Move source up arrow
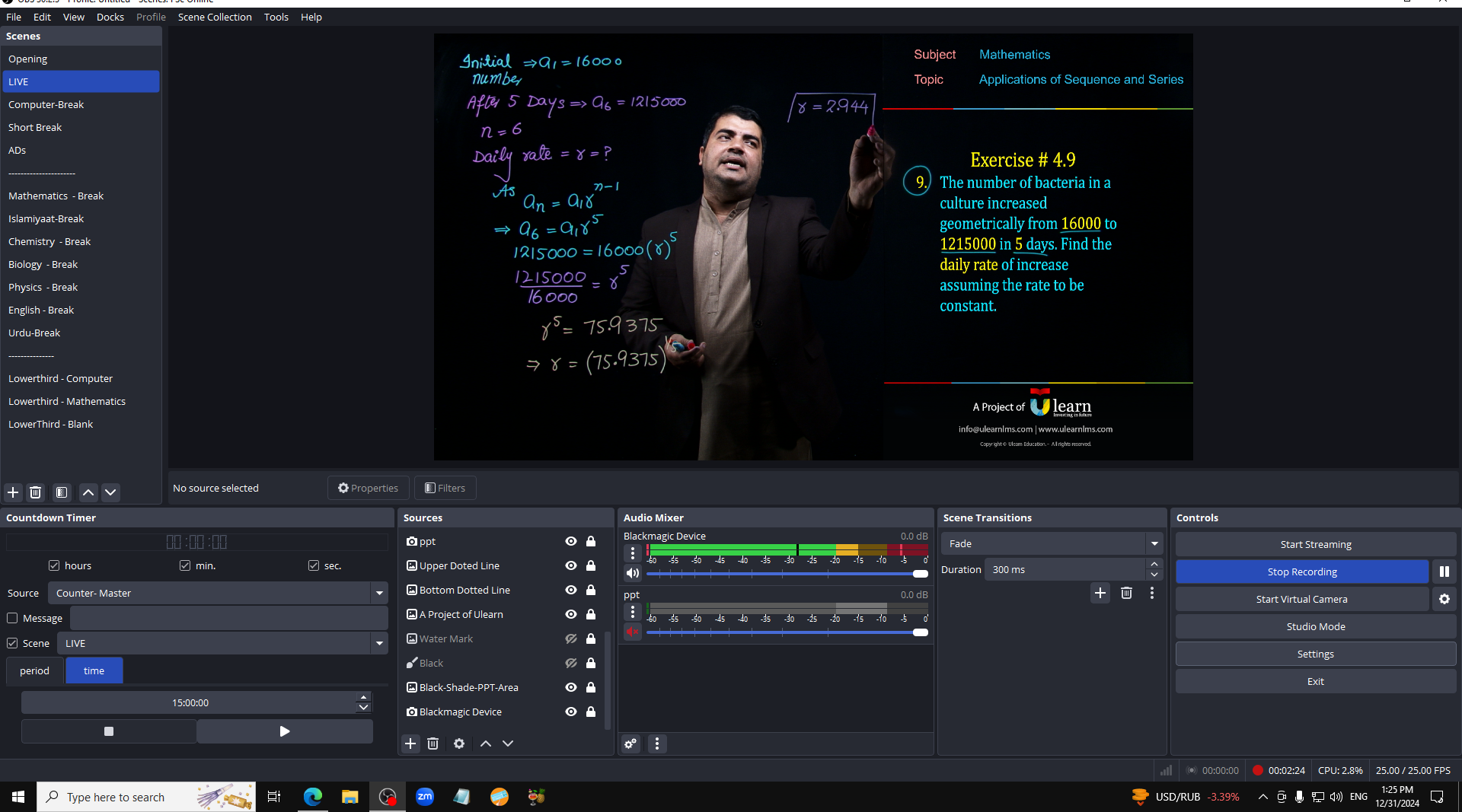Image resolution: width=1462 pixels, height=812 pixels. point(486,744)
